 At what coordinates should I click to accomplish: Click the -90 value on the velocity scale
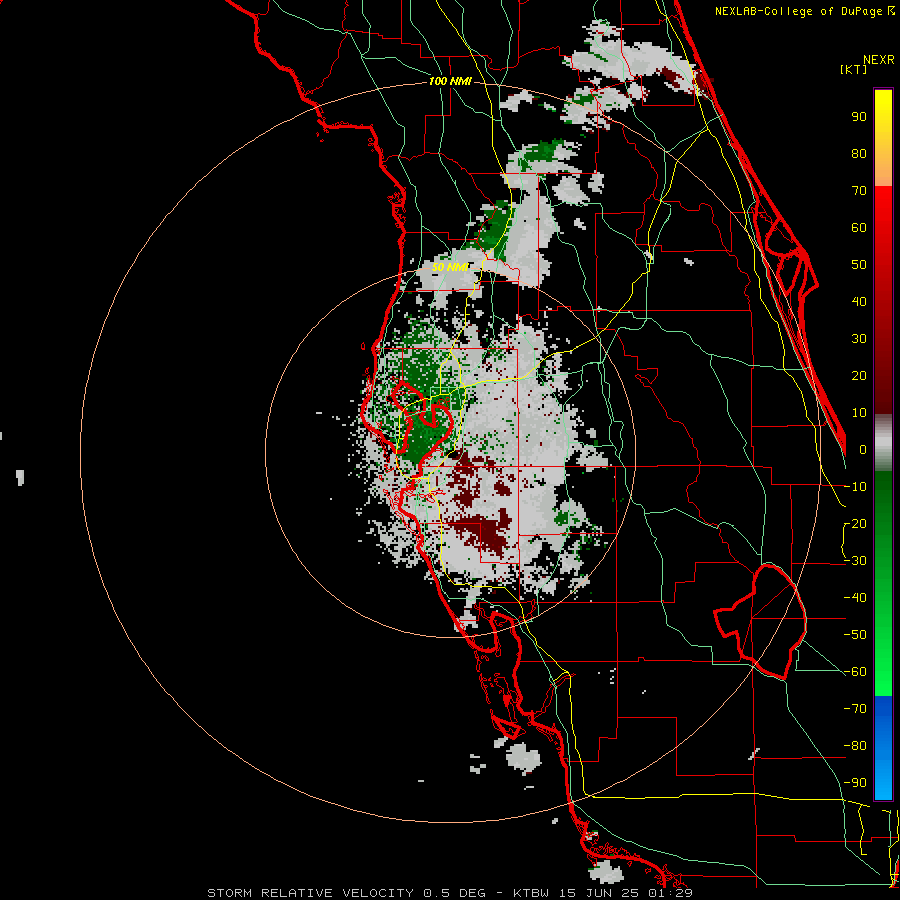(855, 783)
